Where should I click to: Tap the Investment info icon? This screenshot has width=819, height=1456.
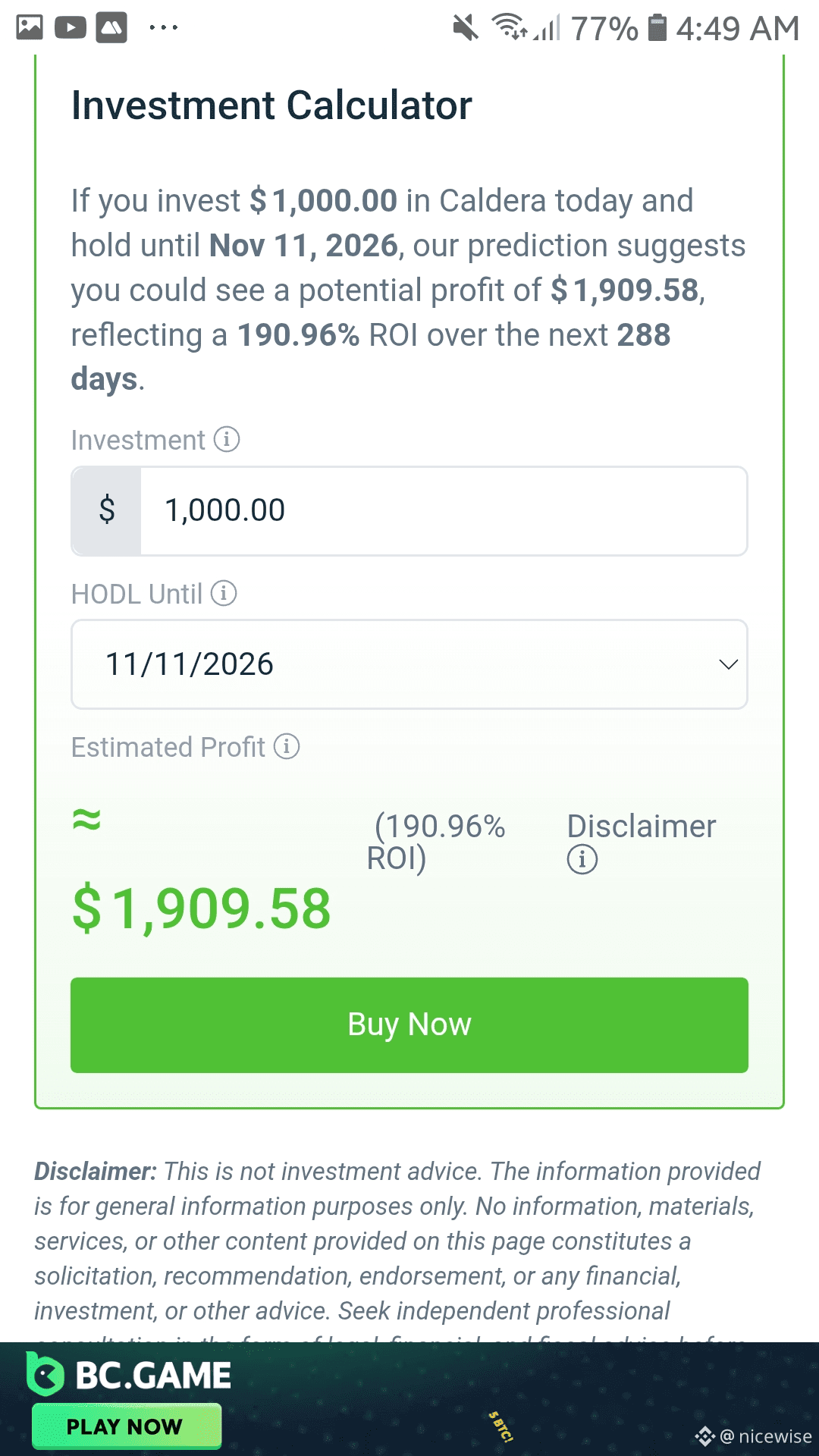click(x=227, y=439)
